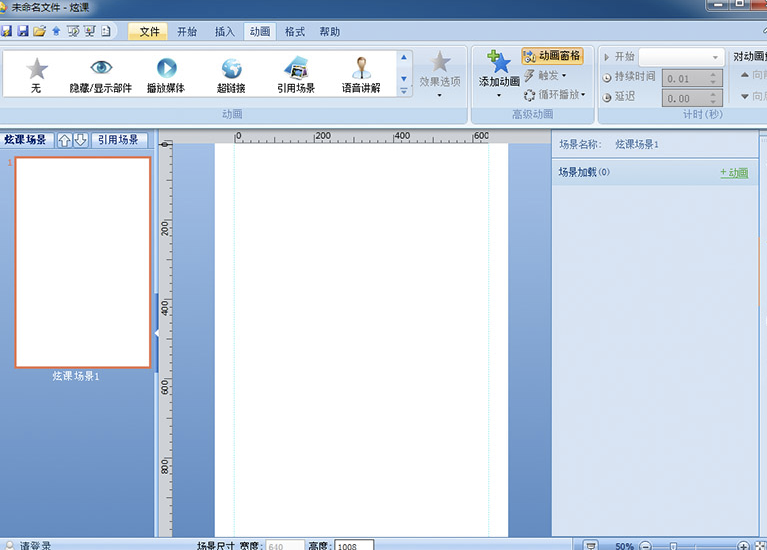Click the +动画 link in scene panel
The height and width of the screenshot is (550, 767).
[734, 173]
